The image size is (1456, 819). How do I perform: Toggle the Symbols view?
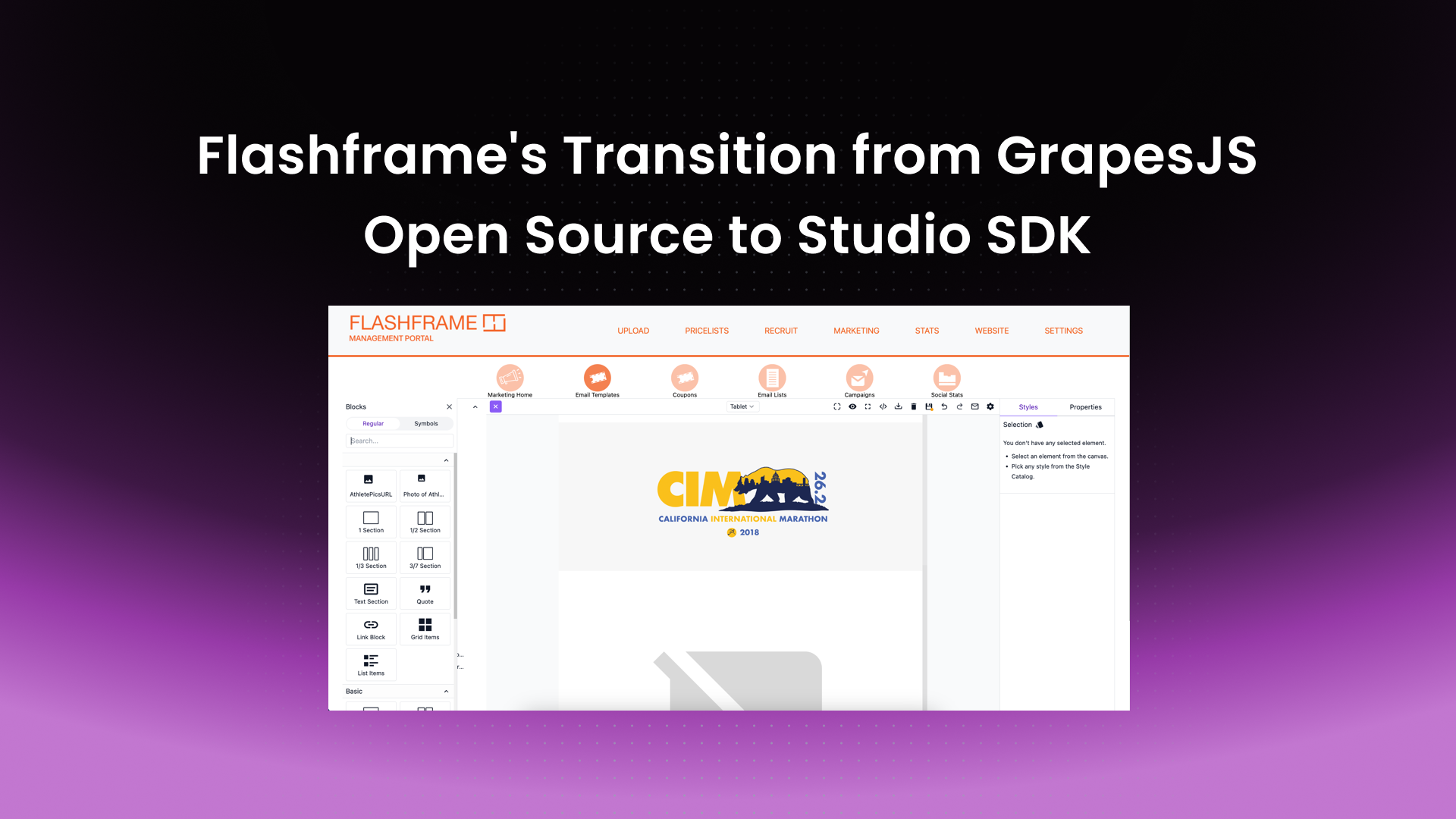[x=425, y=423]
